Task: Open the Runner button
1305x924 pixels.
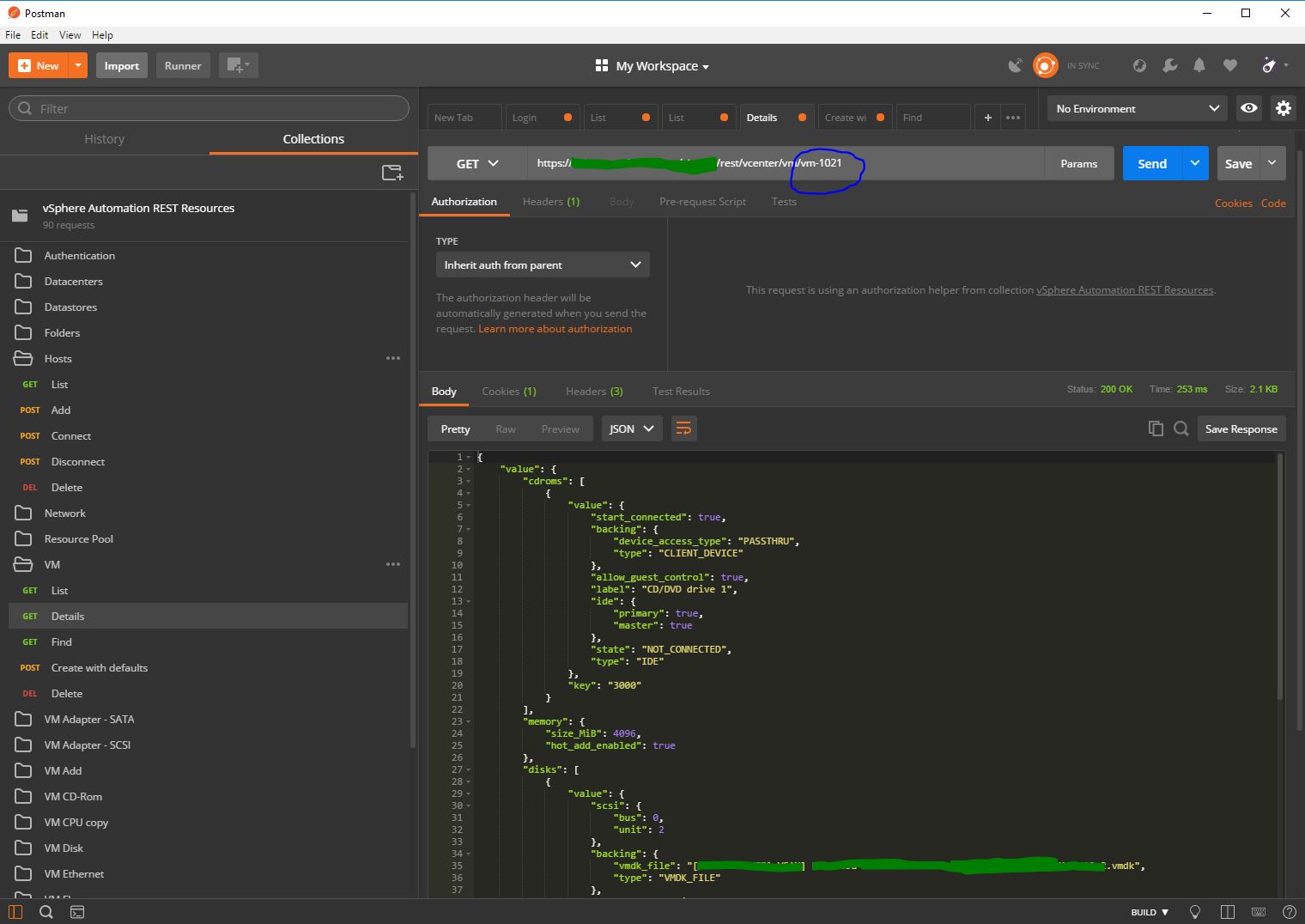Action: (183, 65)
